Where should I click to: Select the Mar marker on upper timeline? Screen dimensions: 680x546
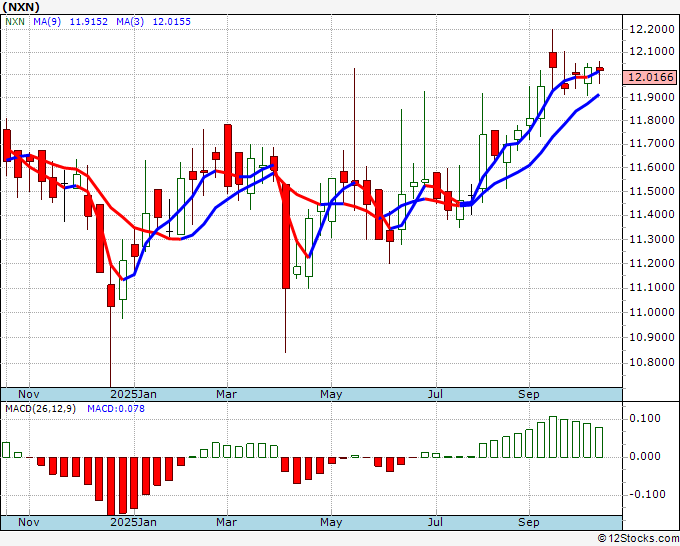pos(226,394)
